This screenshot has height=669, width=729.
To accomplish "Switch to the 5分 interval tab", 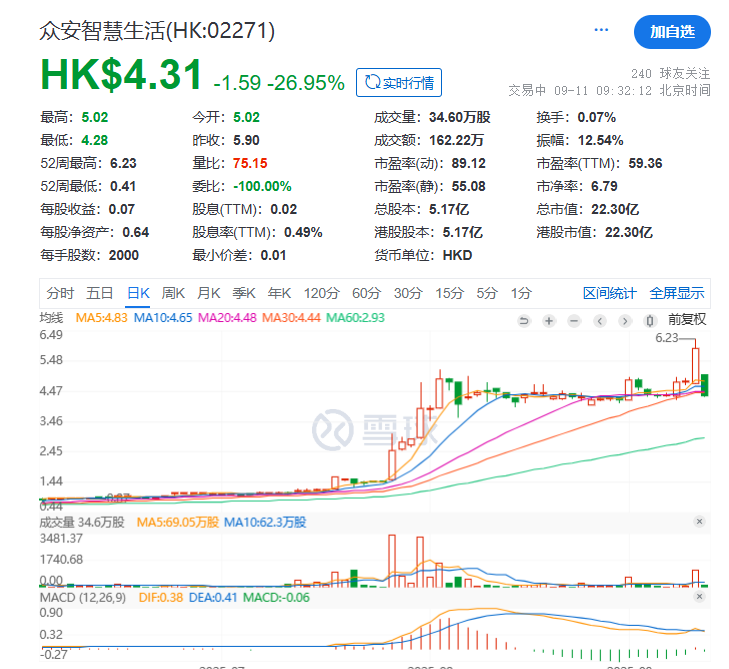I will click(x=487, y=293).
